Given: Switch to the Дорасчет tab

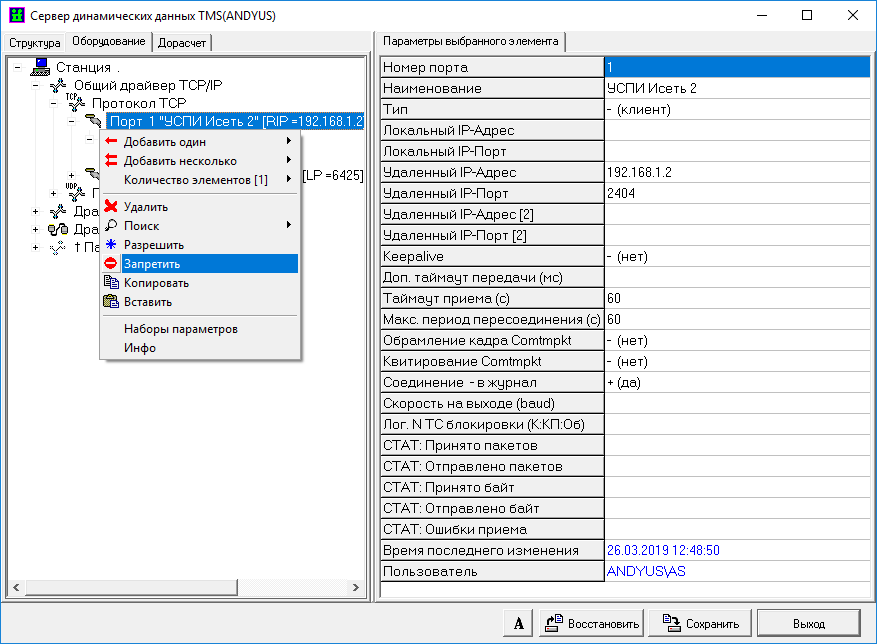Looking at the screenshot, I should pyautogui.click(x=183, y=43).
